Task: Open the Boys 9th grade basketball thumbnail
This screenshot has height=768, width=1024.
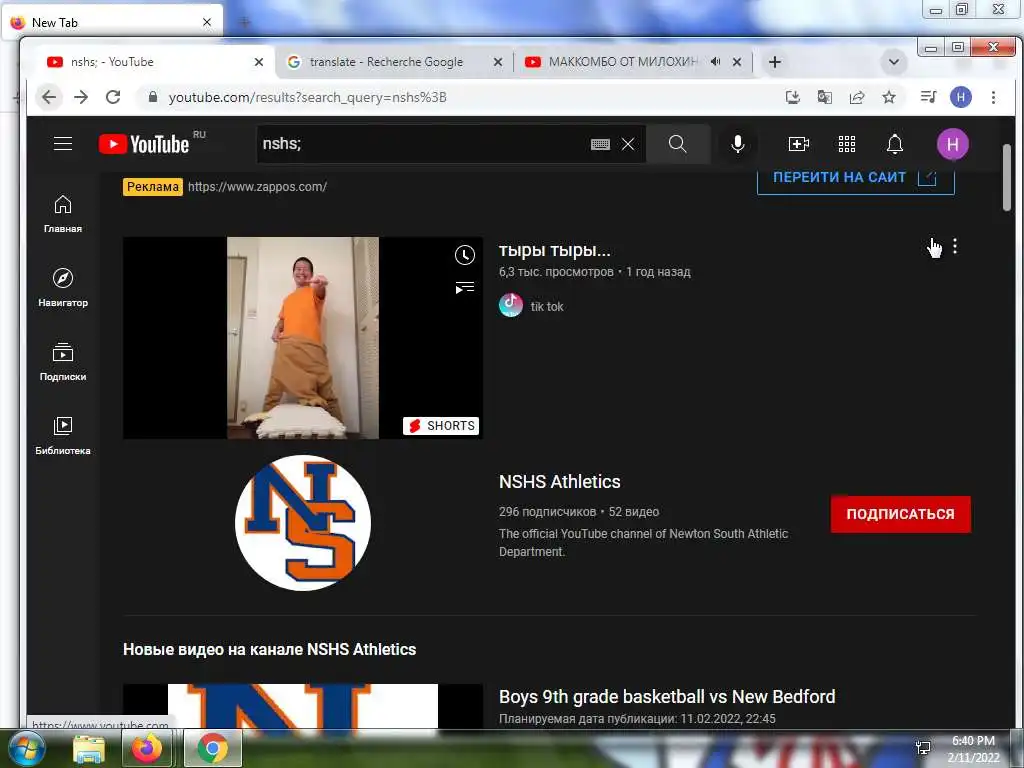Action: pyautogui.click(x=303, y=706)
